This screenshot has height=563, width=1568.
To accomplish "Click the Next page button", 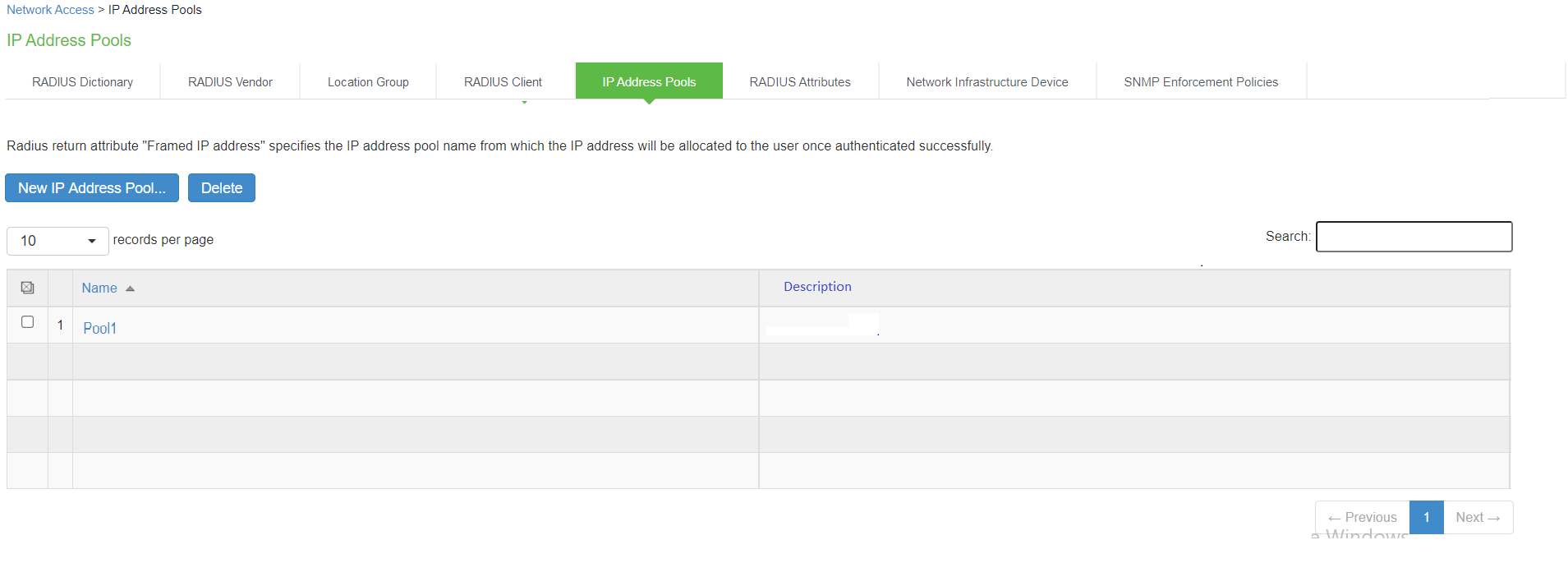I will pyautogui.click(x=1478, y=517).
